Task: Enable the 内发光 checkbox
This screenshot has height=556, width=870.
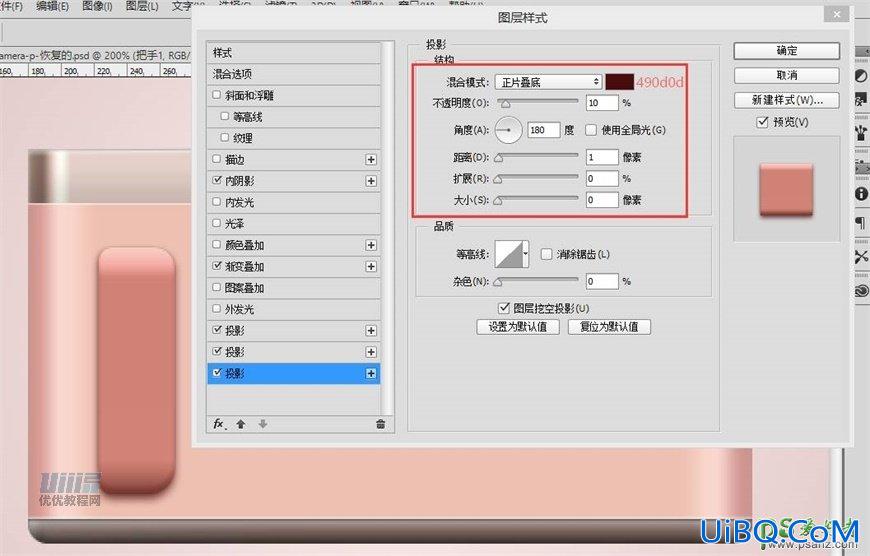Action: coord(217,201)
